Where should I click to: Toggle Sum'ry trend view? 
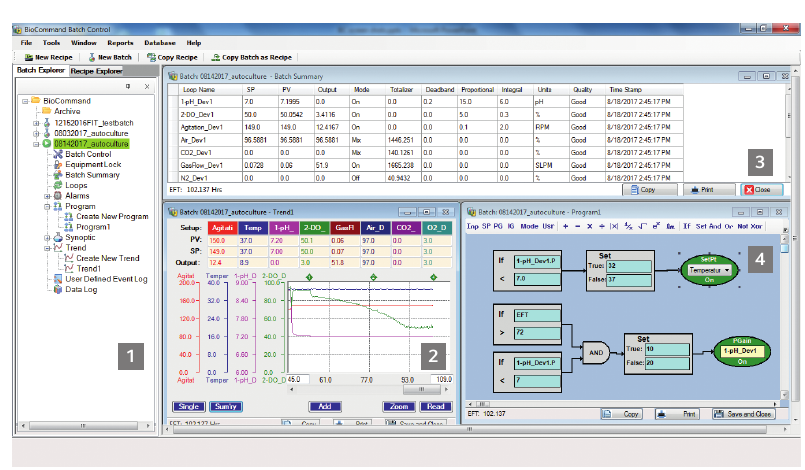(225, 406)
